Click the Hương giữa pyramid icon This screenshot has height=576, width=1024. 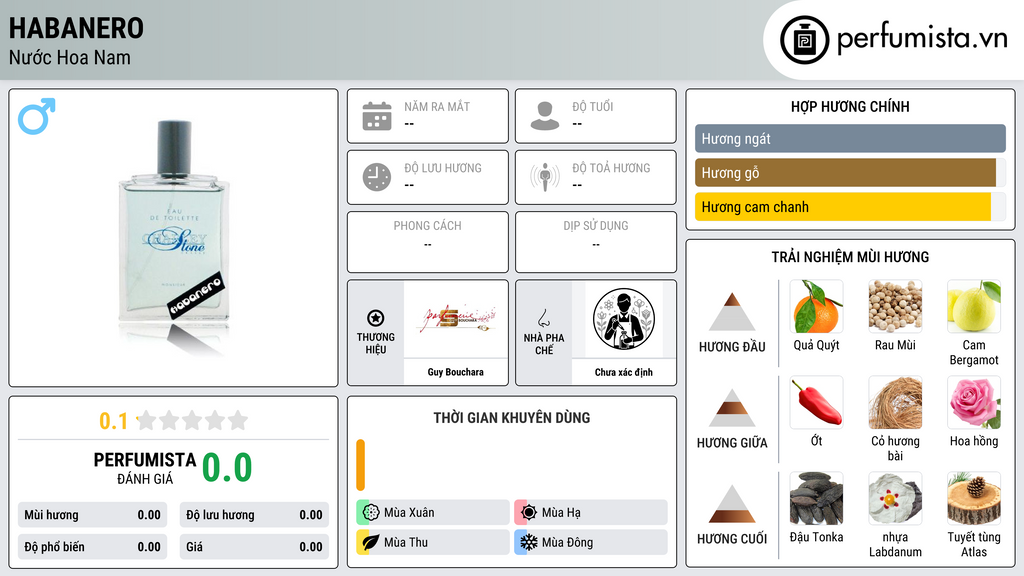tap(732, 408)
